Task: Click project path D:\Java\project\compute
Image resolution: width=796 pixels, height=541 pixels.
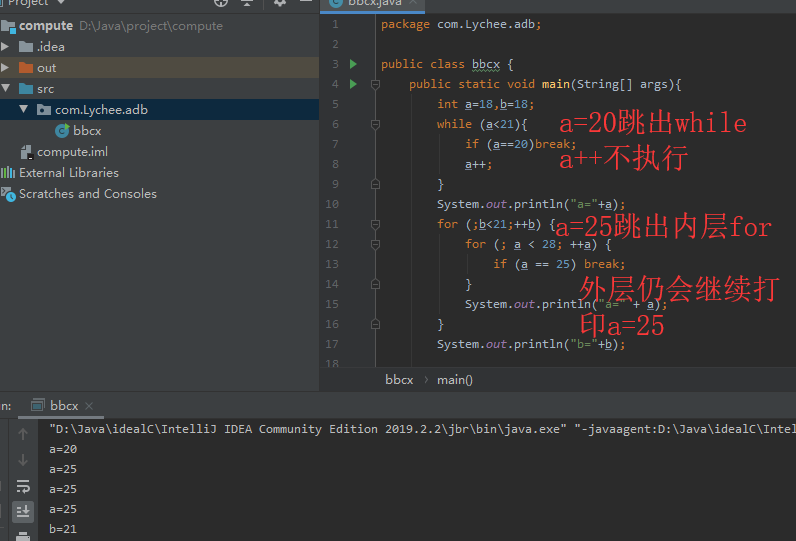Action: (151, 26)
